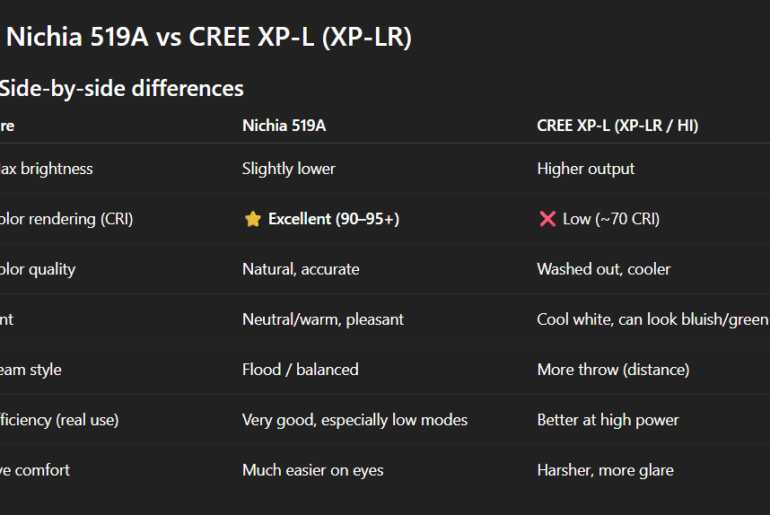Click the Harsher, more glare cell
770x515 pixels.
605,470
